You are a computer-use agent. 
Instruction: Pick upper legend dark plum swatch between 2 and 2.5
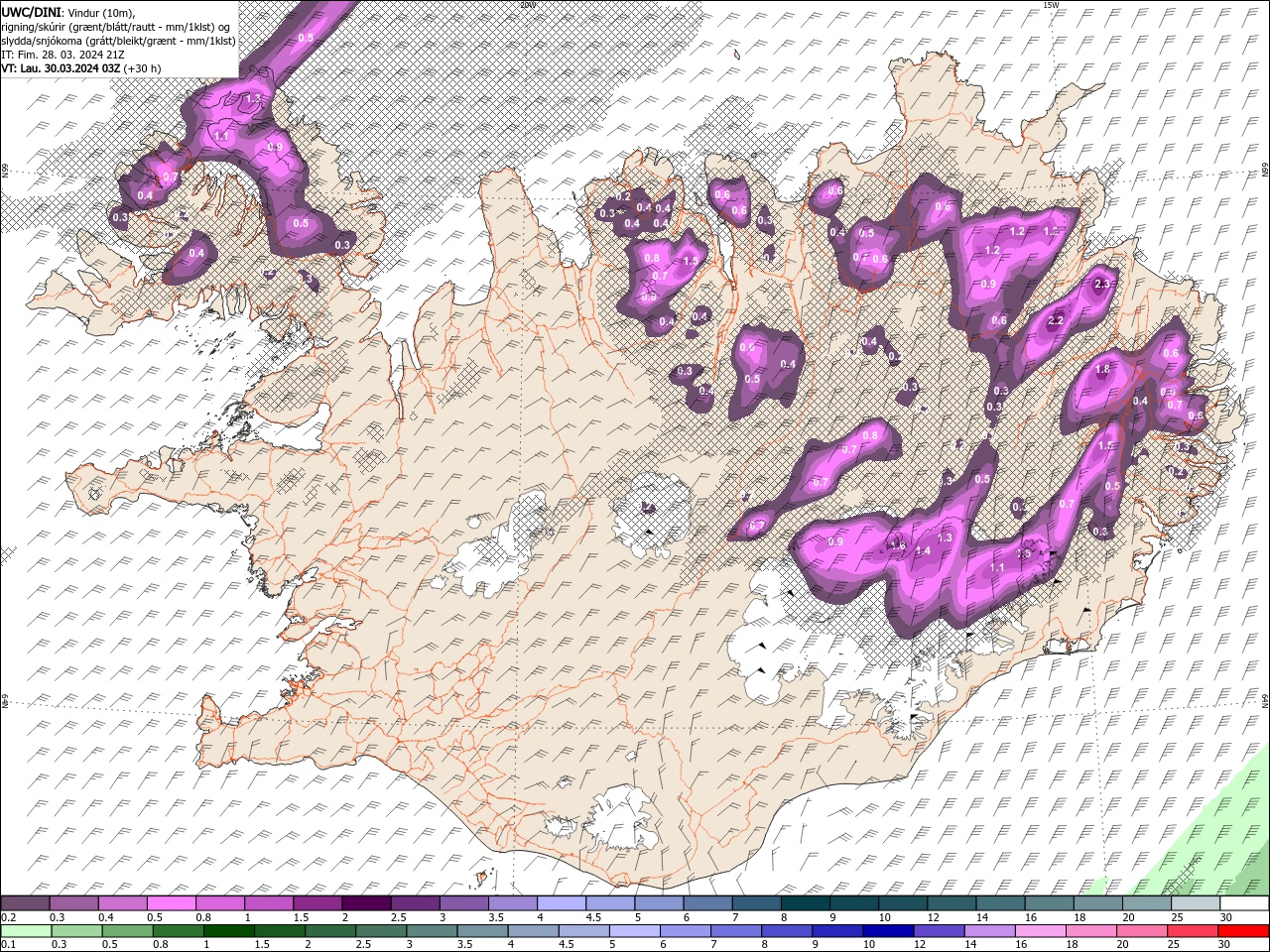point(365,903)
